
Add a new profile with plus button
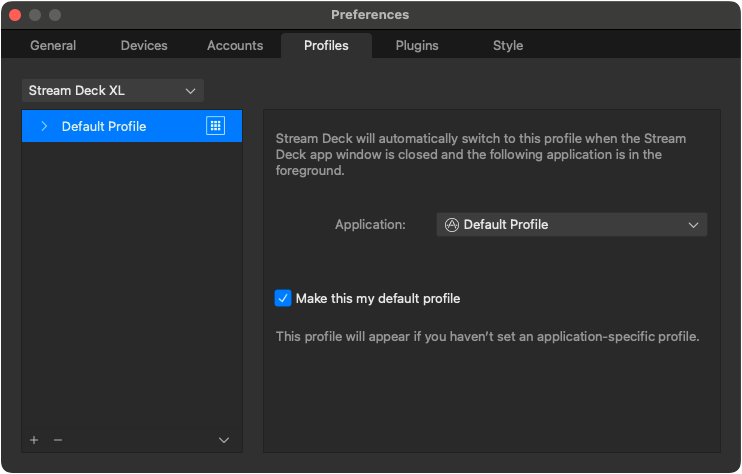point(34,440)
